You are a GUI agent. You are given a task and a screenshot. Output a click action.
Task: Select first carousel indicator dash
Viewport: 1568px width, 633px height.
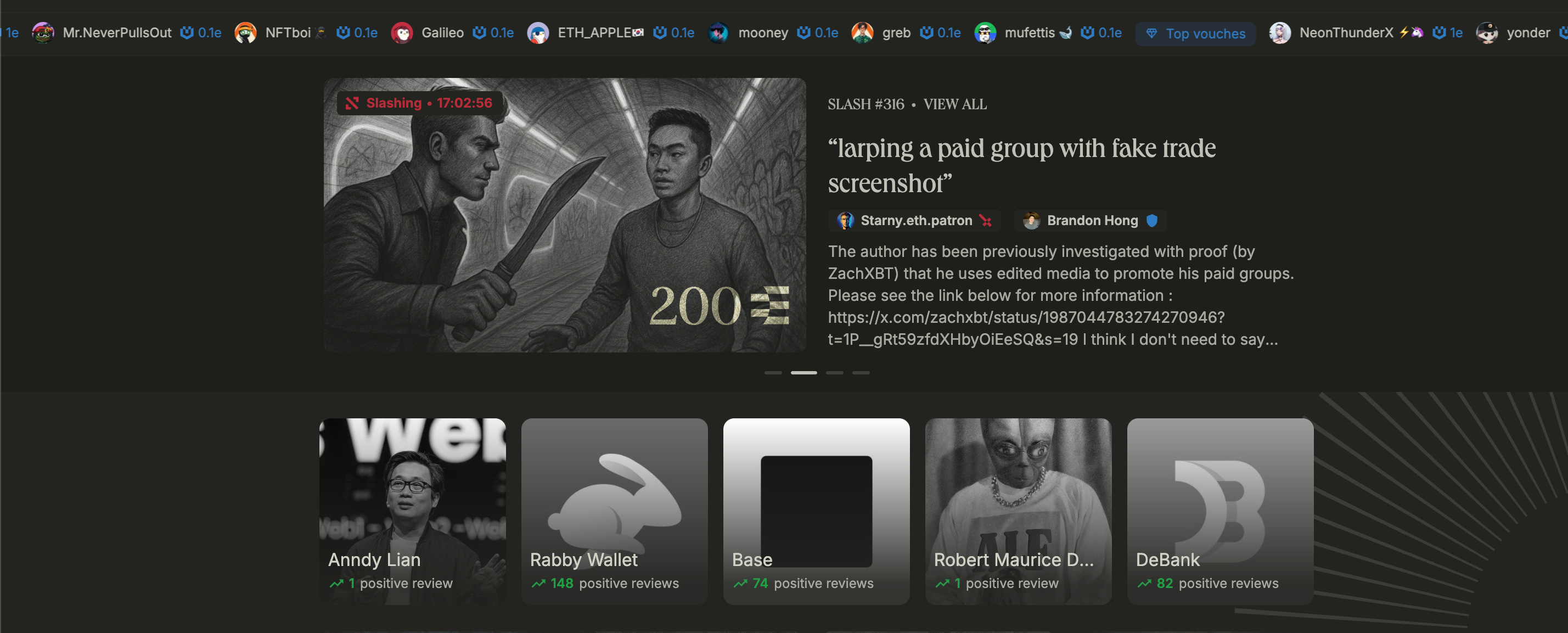[773, 372]
